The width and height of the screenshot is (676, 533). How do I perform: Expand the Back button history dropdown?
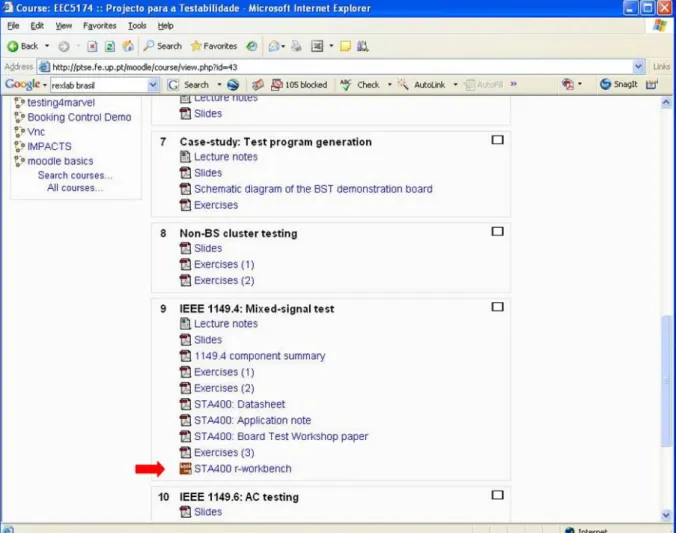47,46
